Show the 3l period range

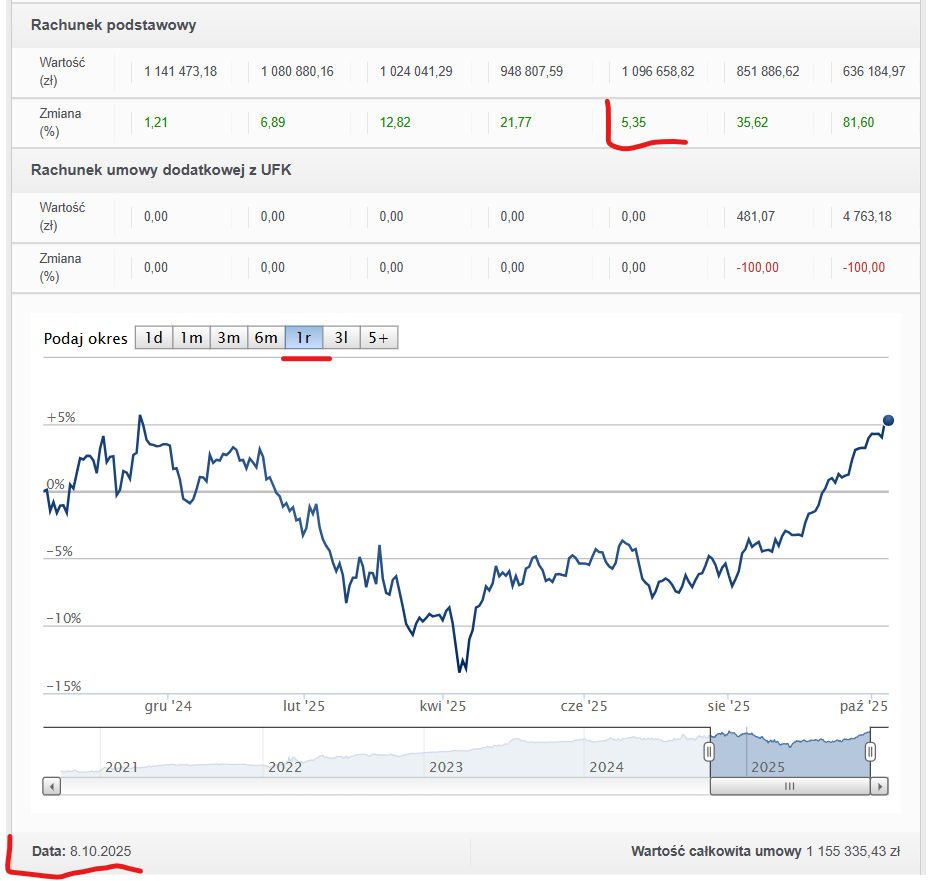[341, 338]
